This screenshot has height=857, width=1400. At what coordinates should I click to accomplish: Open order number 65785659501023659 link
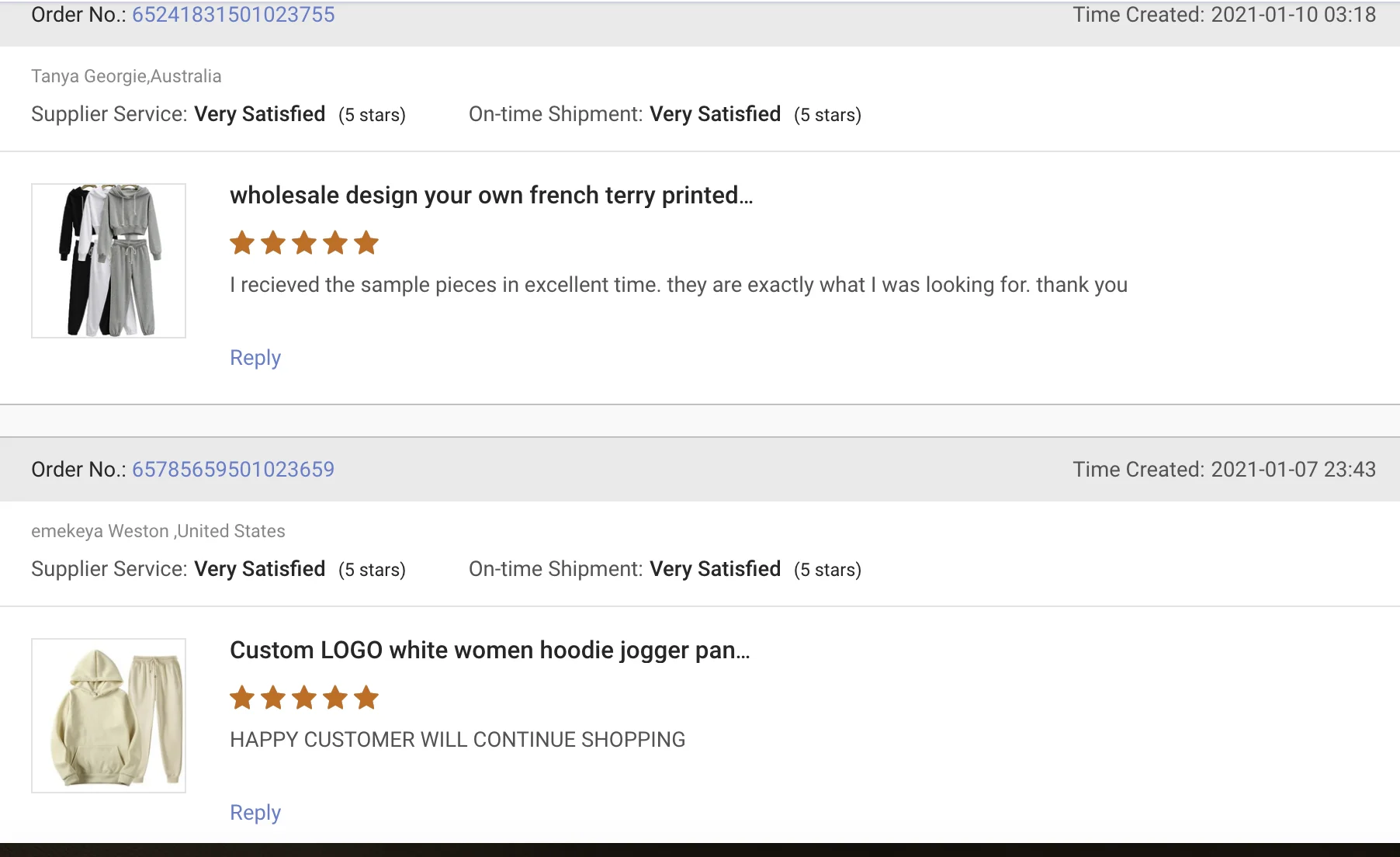pyautogui.click(x=233, y=470)
